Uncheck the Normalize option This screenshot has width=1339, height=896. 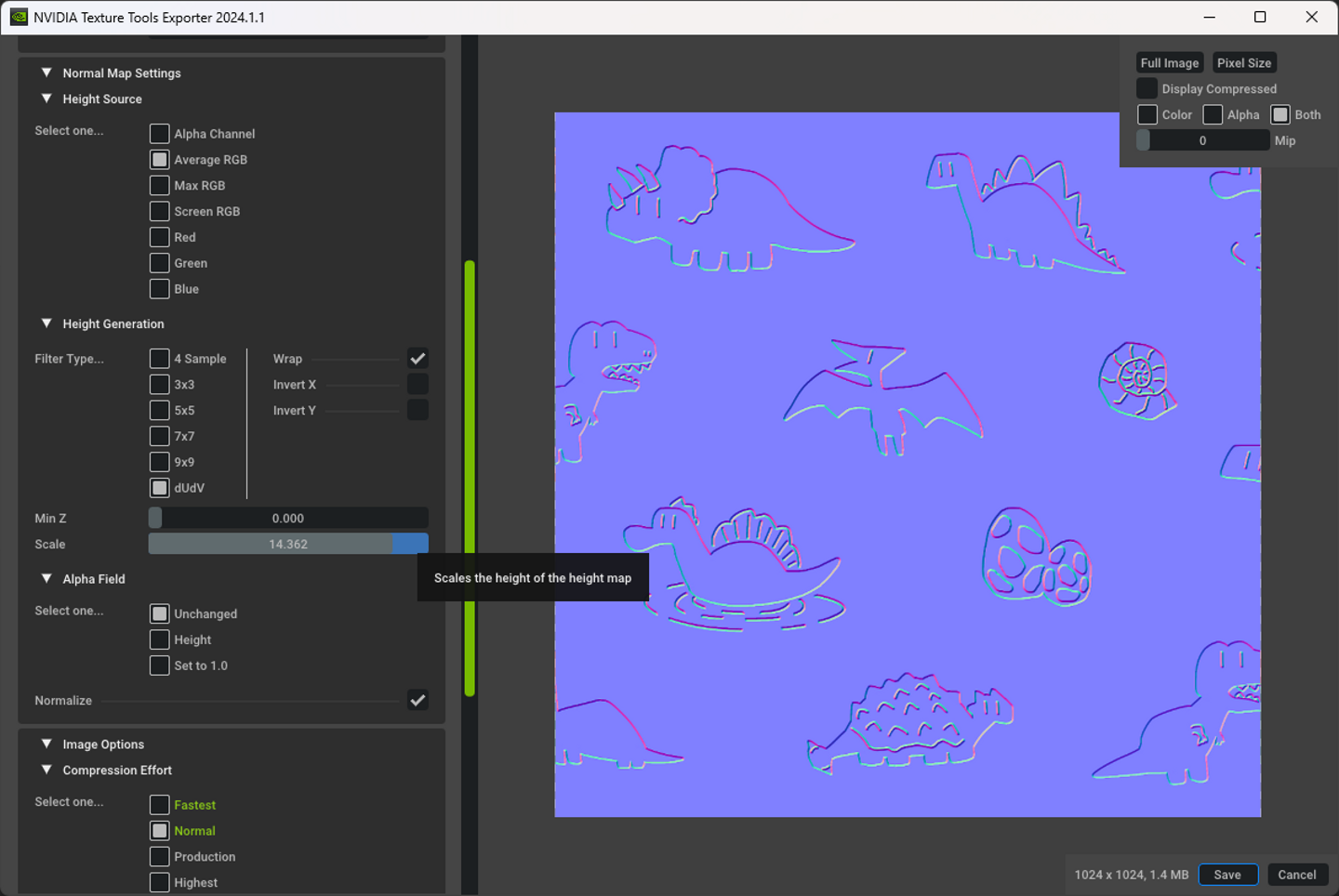(x=418, y=701)
